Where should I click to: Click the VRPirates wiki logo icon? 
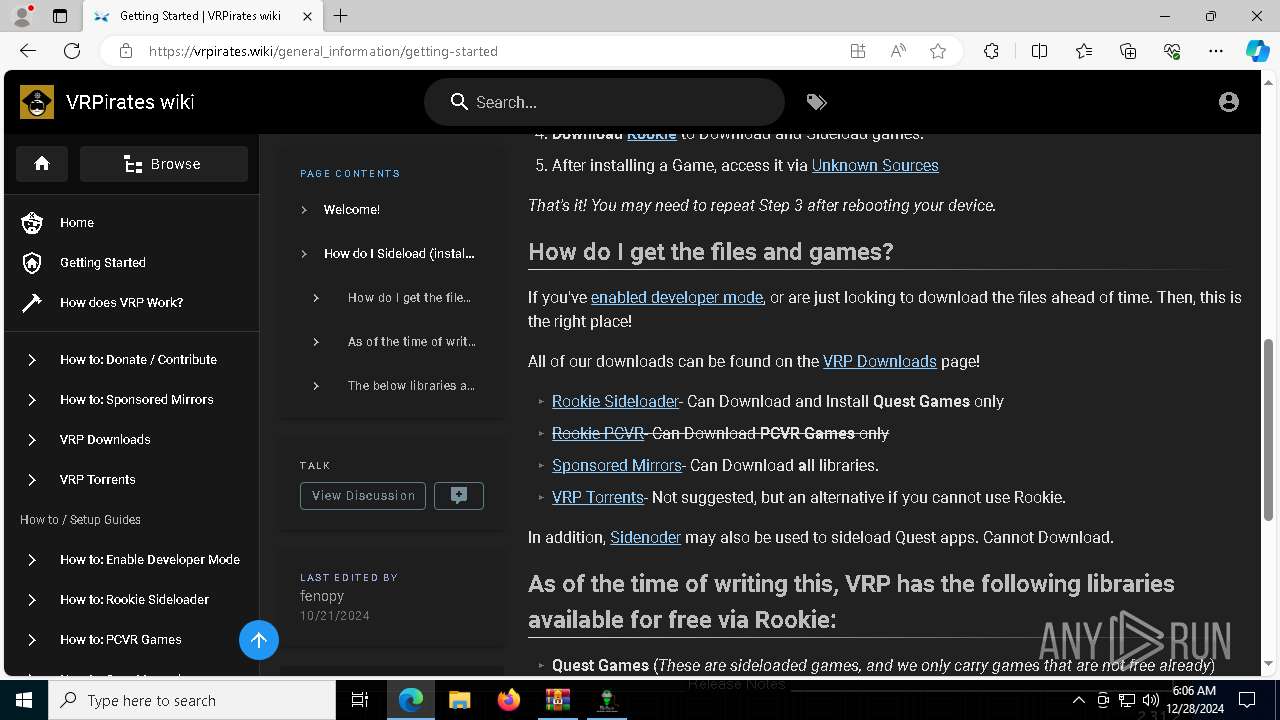pyautogui.click(x=37, y=102)
